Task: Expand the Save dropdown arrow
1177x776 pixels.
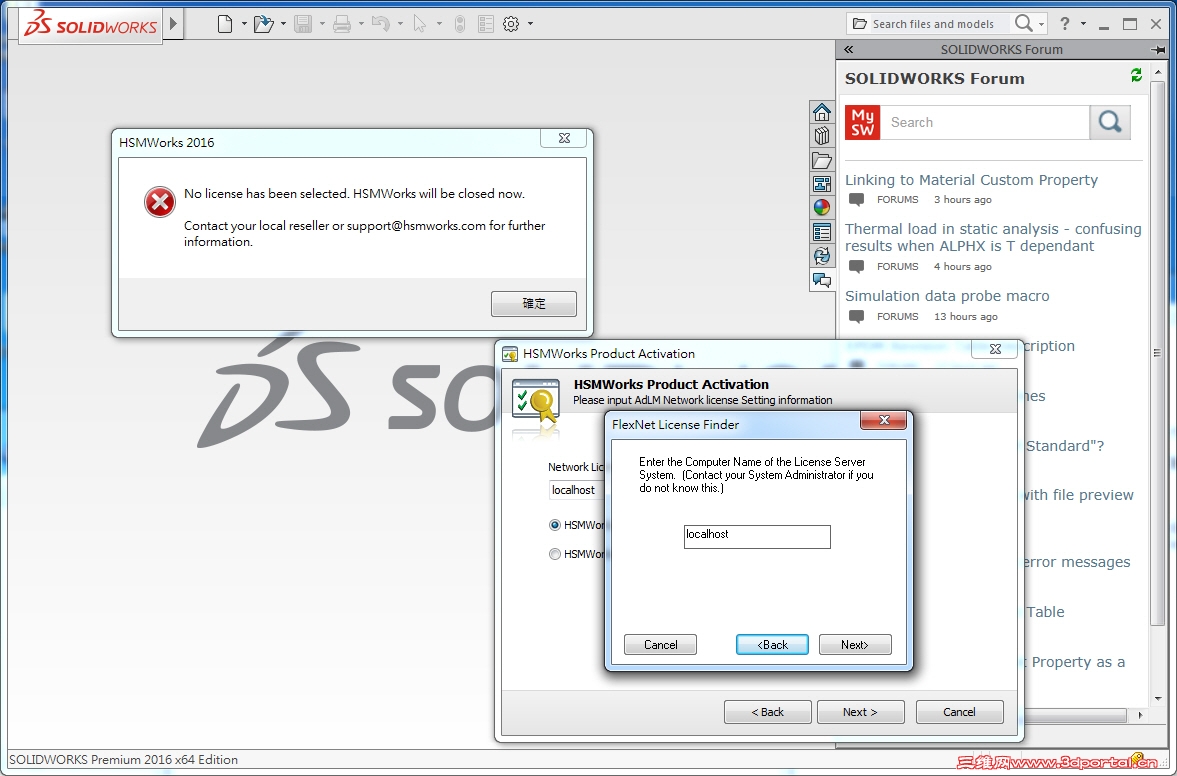Action: [x=322, y=24]
